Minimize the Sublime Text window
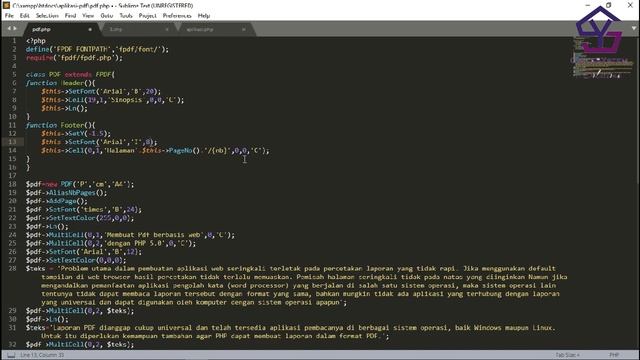The height and width of the screenshot is (360, 640). (588, 5)
